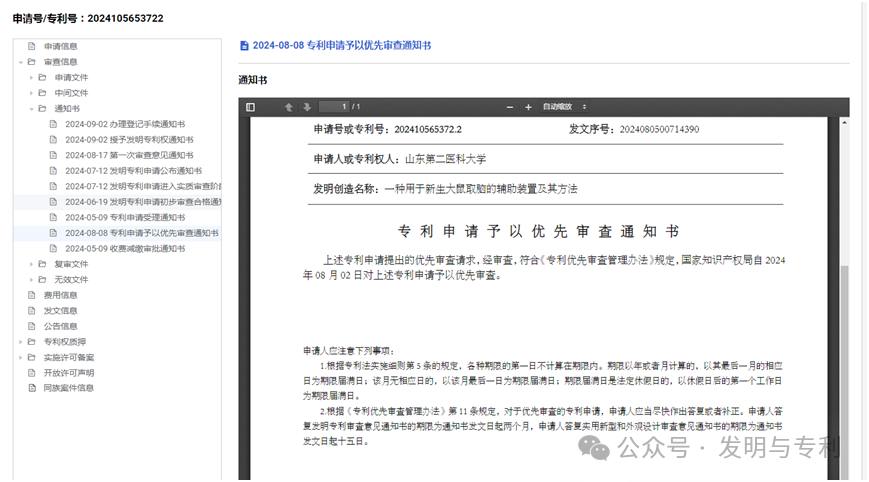Expand the 专利权质押 tree node
Screen dimensions: 869x482
[21, 342]
